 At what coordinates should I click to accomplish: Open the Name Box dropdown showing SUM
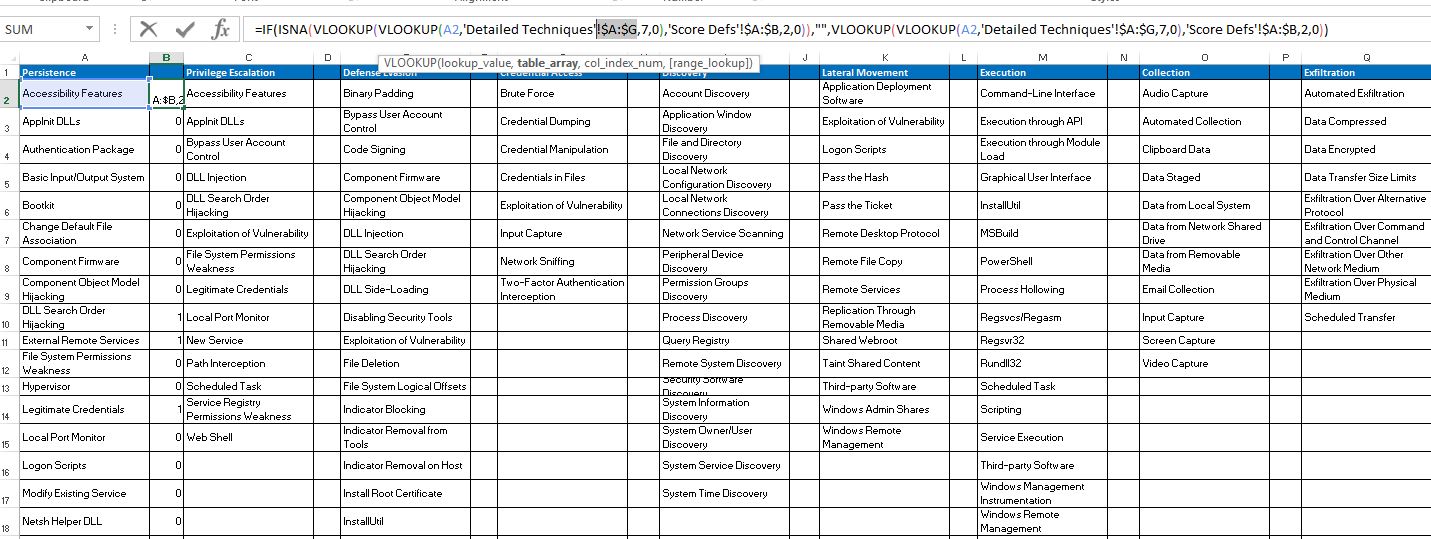90,29
